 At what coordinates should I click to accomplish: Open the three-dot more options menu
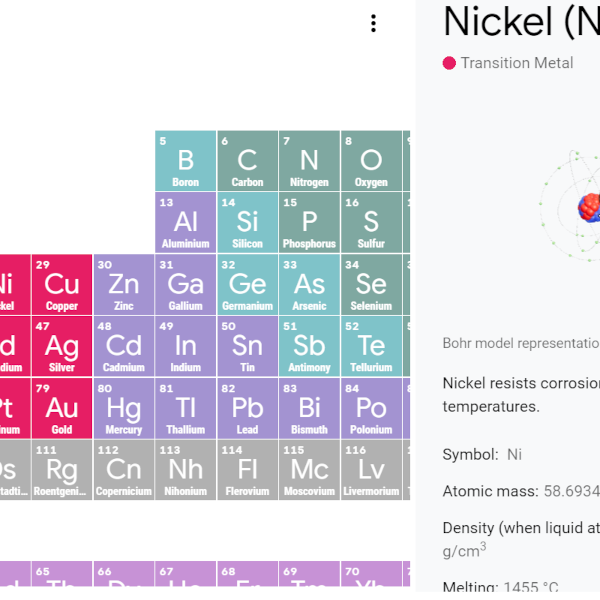[x=373, y=23]
